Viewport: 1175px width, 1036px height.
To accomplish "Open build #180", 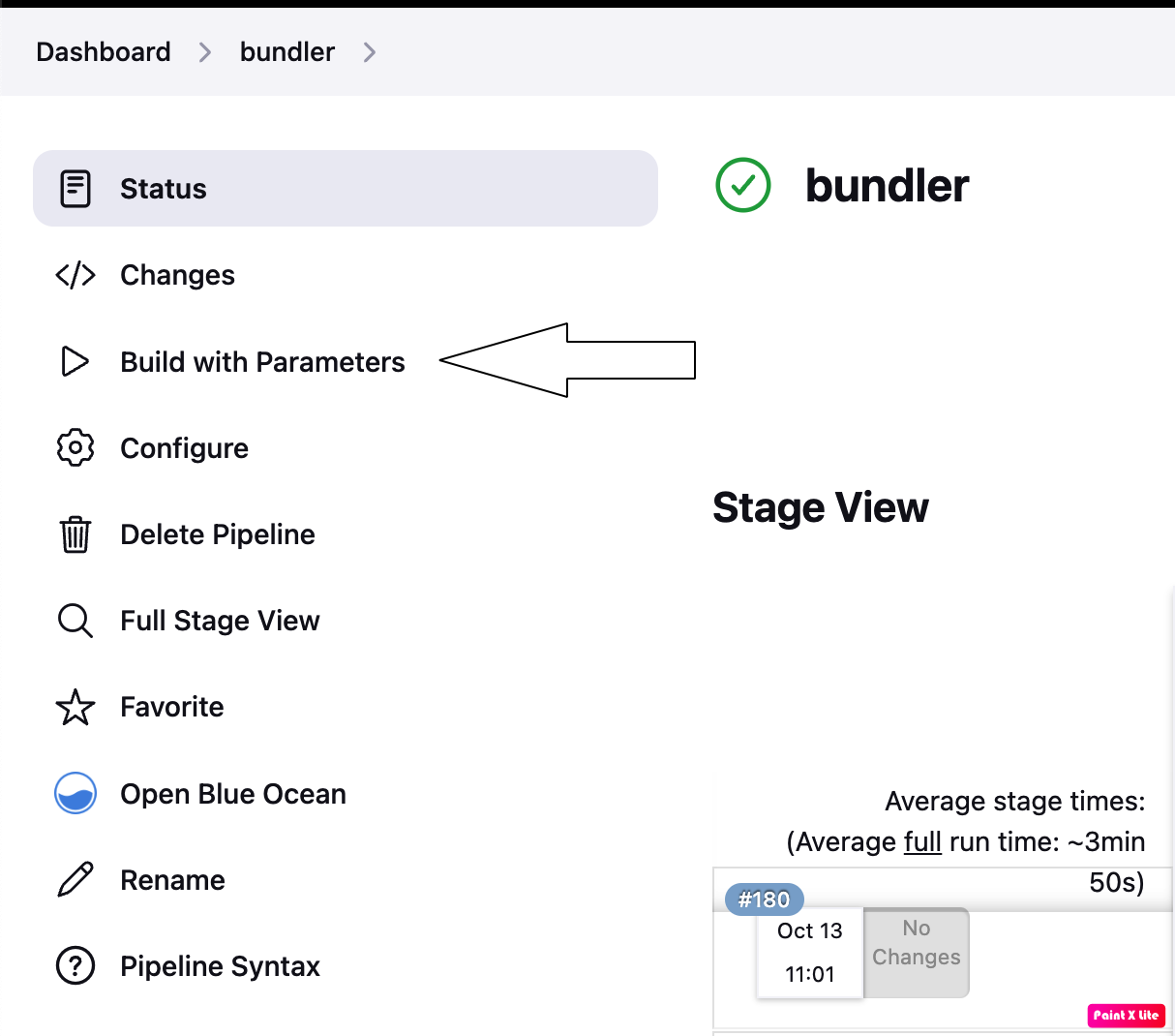I will click(x=764, y=899).
